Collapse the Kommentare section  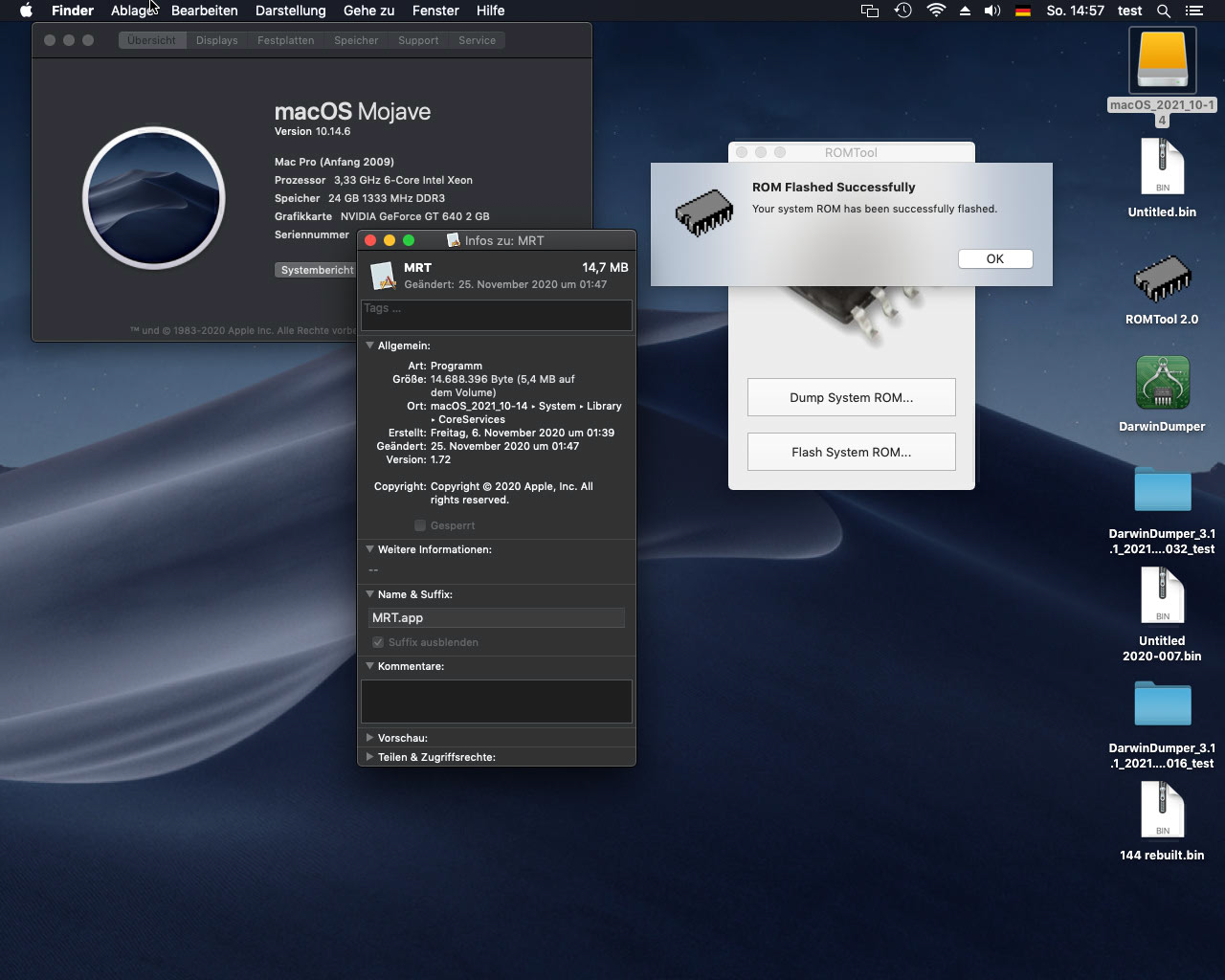[369, 666]
